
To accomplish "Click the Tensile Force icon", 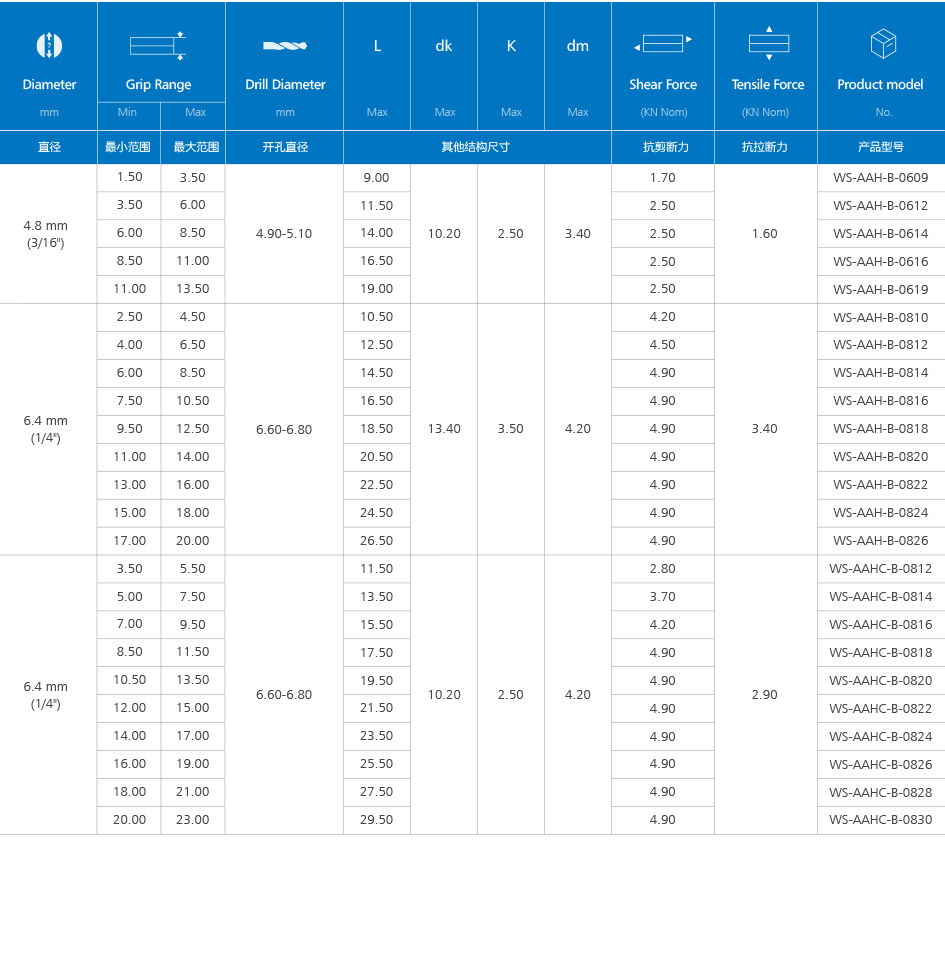I will [x=768, y=43].
